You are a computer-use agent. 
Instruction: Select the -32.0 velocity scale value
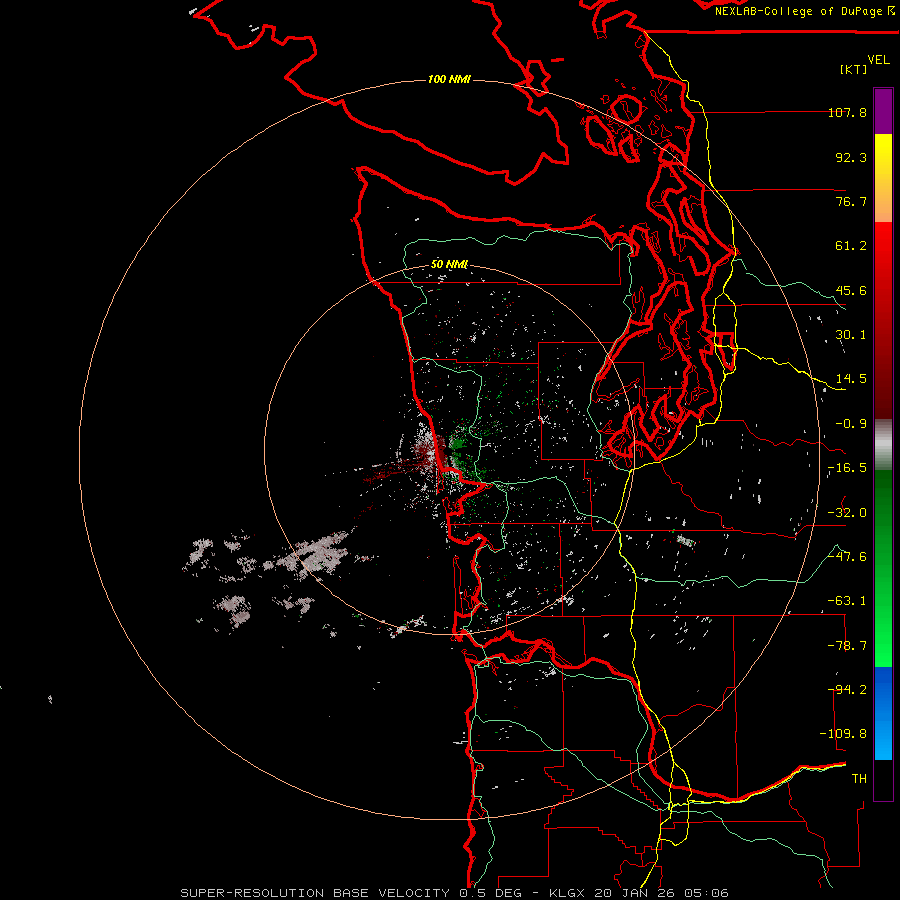point(847,513)
